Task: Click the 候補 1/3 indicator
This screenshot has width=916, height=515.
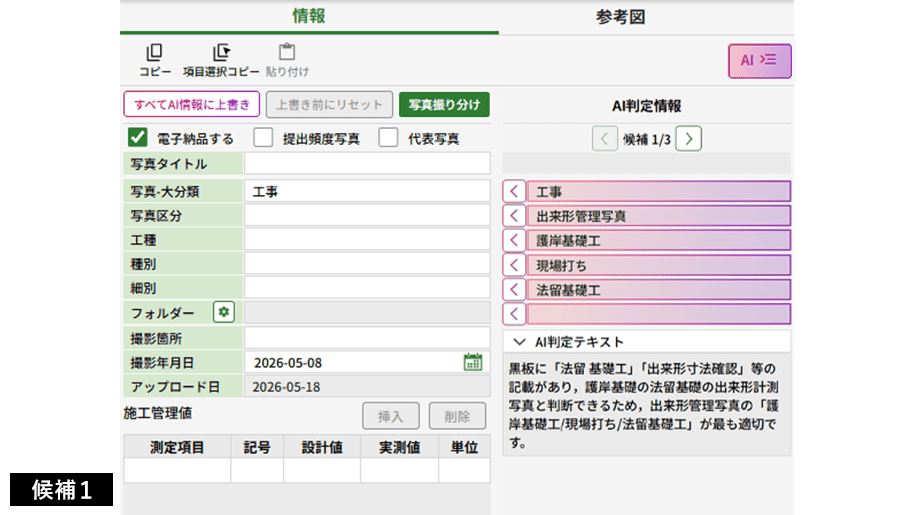Action: pos(646,140)
